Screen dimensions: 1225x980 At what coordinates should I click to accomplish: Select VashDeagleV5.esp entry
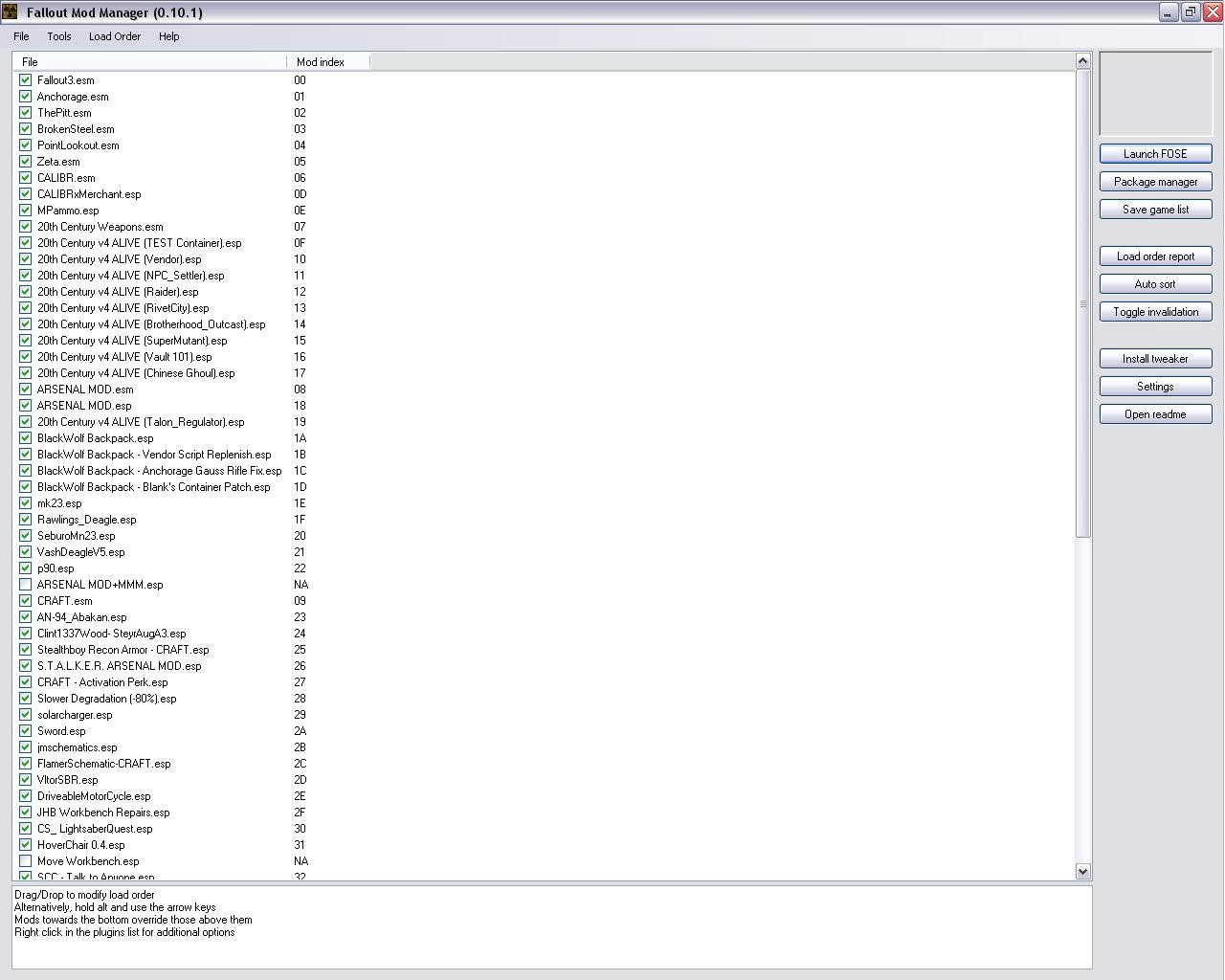[x=81, y=552]
